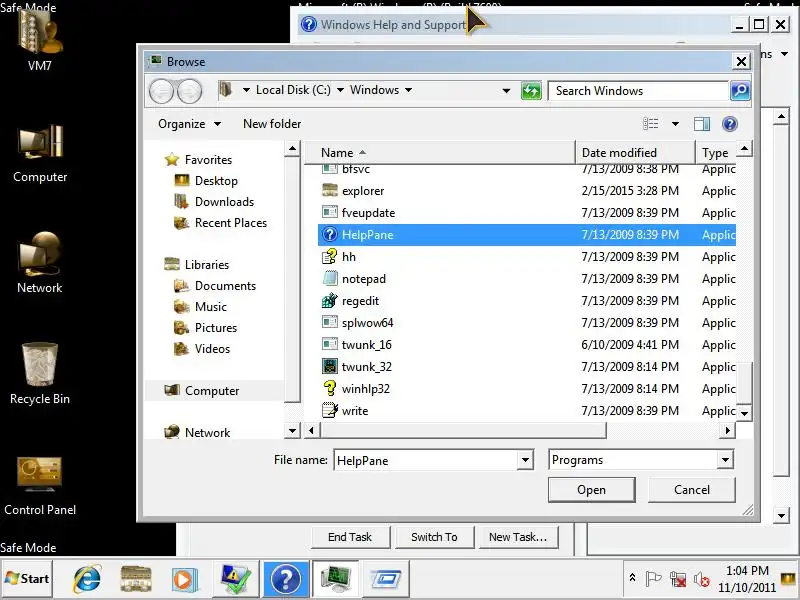Click the Search Windows input field
800x600 pixels.
(x=638, y=91)
